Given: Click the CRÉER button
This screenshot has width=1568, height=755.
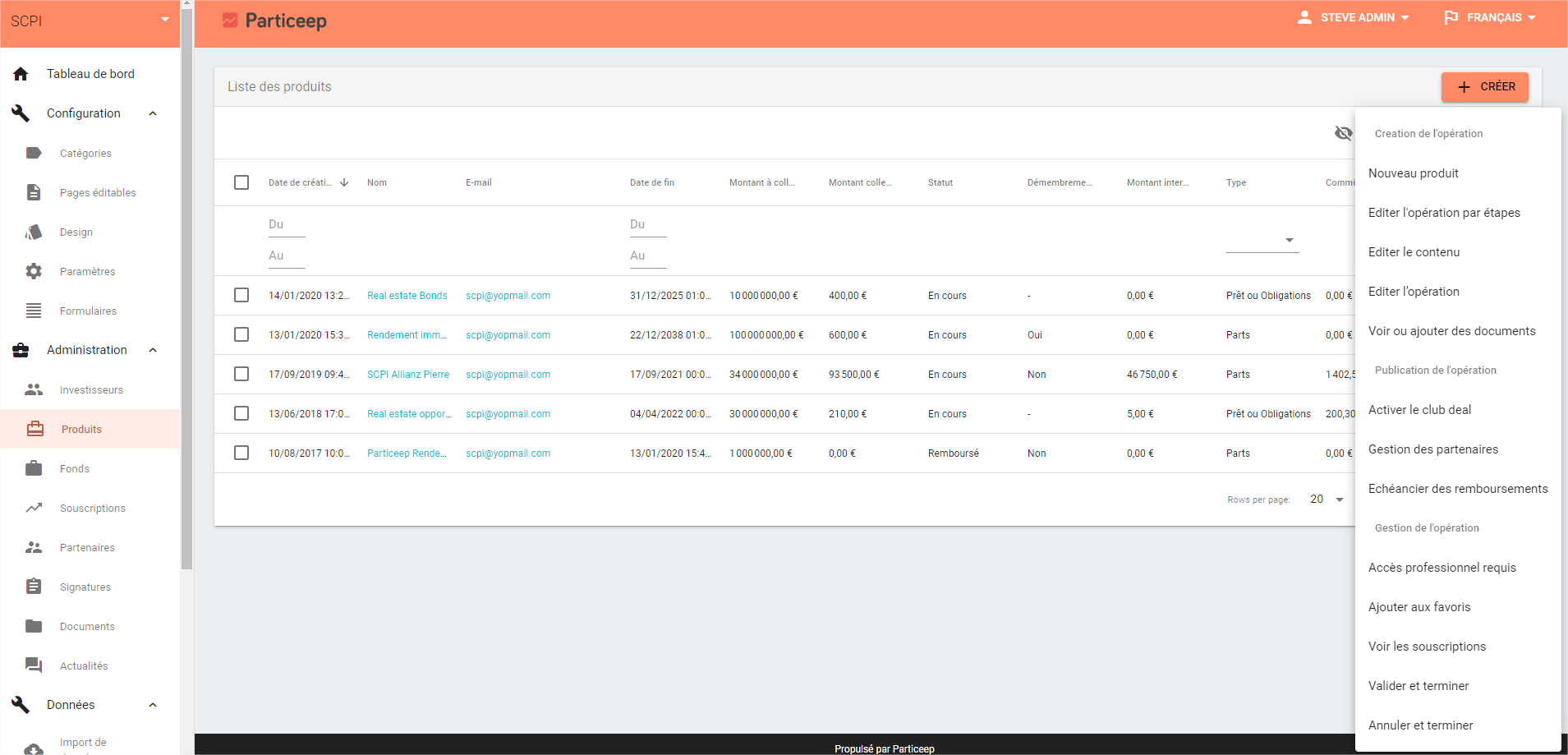Looking at the screenshot, I should coord(1485,87).
